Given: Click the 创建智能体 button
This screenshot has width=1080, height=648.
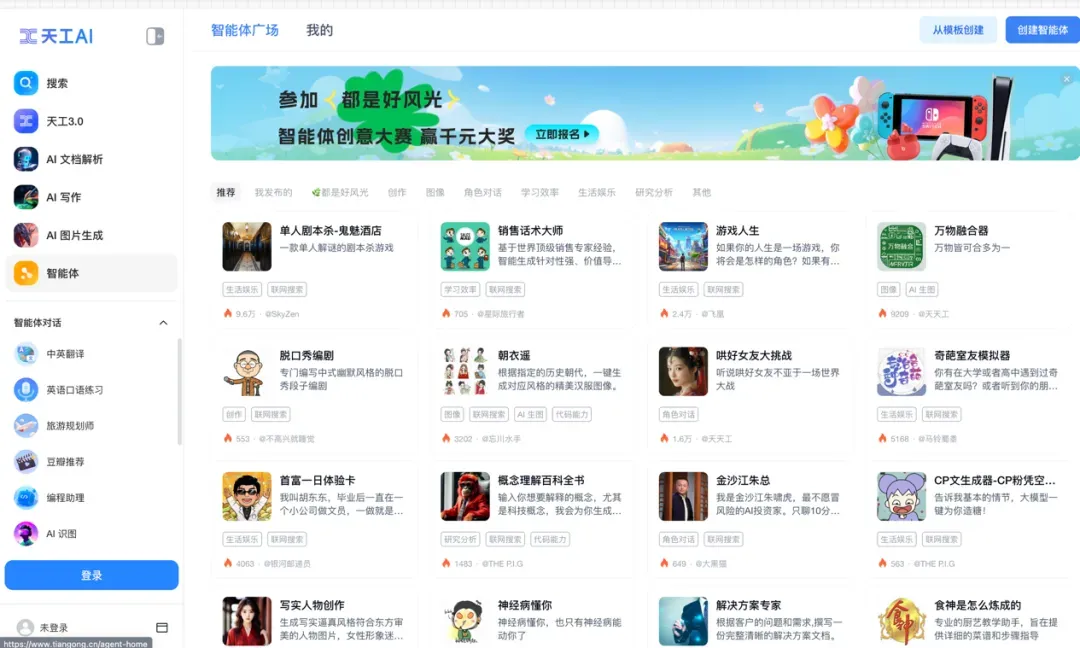Looking at the screenshot, I should [1042, 30].
